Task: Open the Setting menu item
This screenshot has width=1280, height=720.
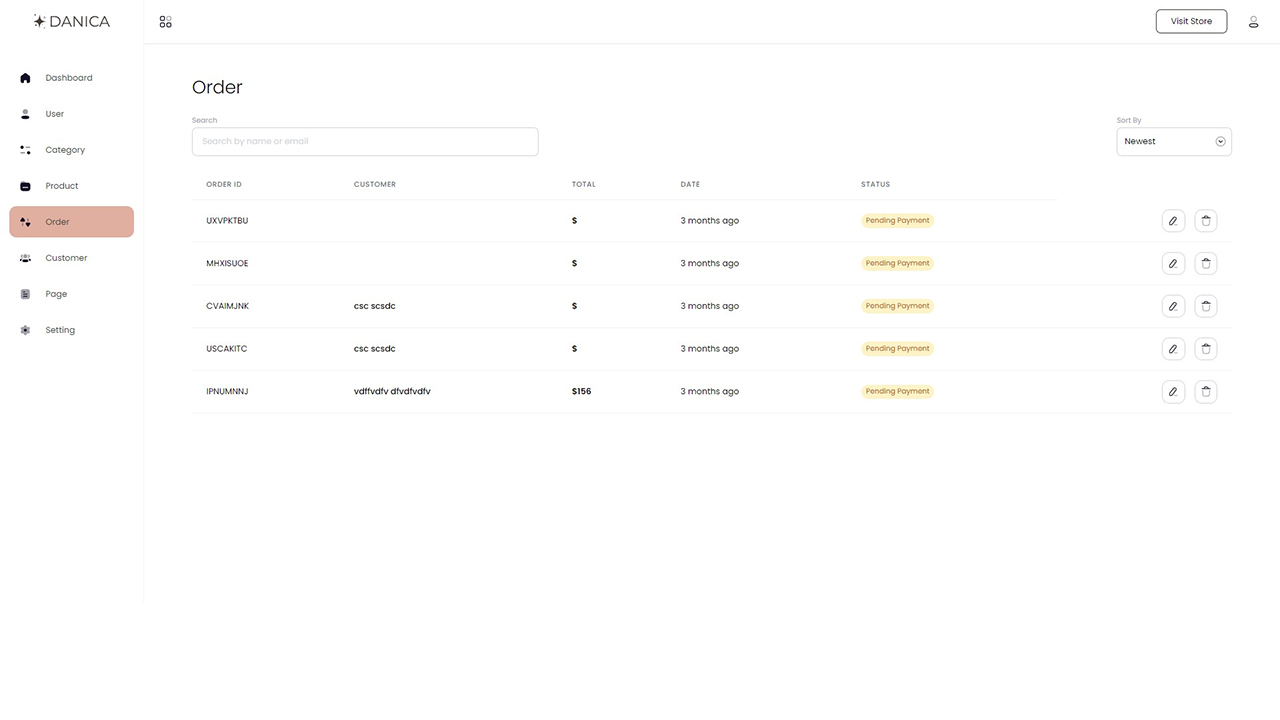Action: tap(71, 330)
